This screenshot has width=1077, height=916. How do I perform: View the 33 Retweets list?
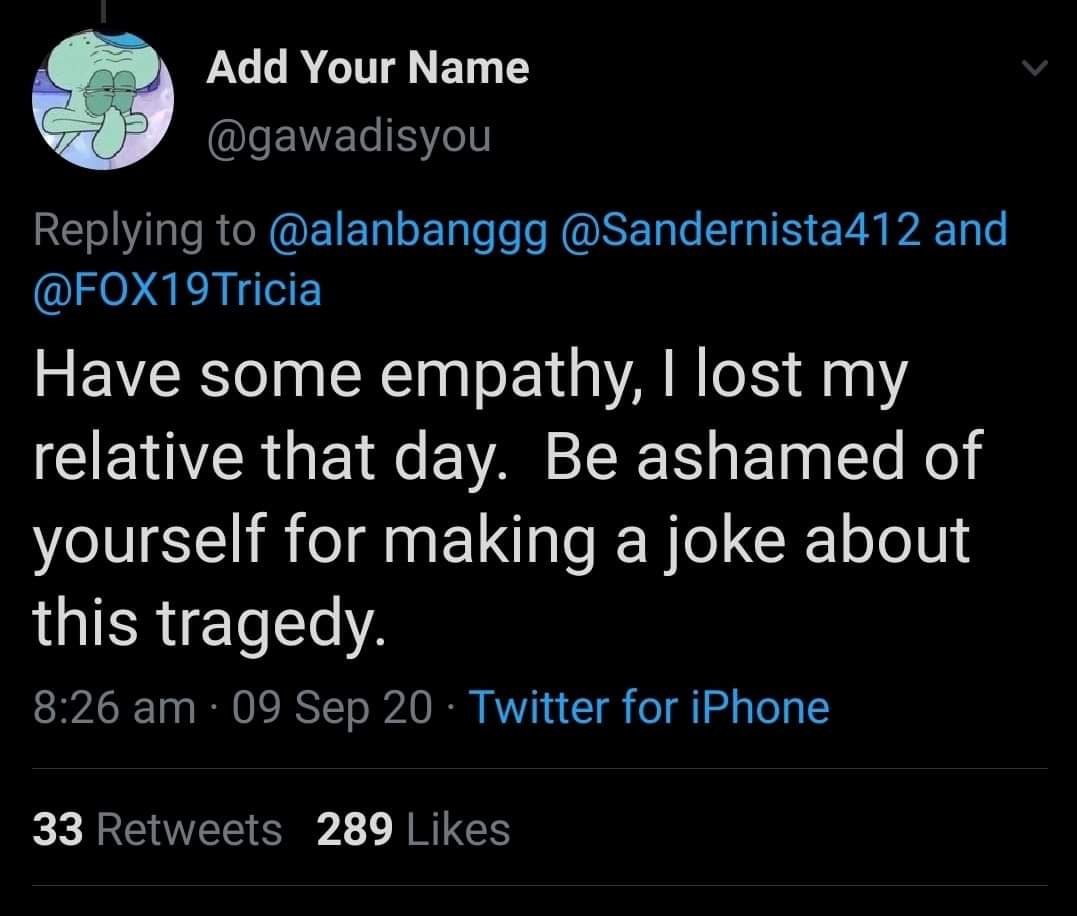point(157,829)
